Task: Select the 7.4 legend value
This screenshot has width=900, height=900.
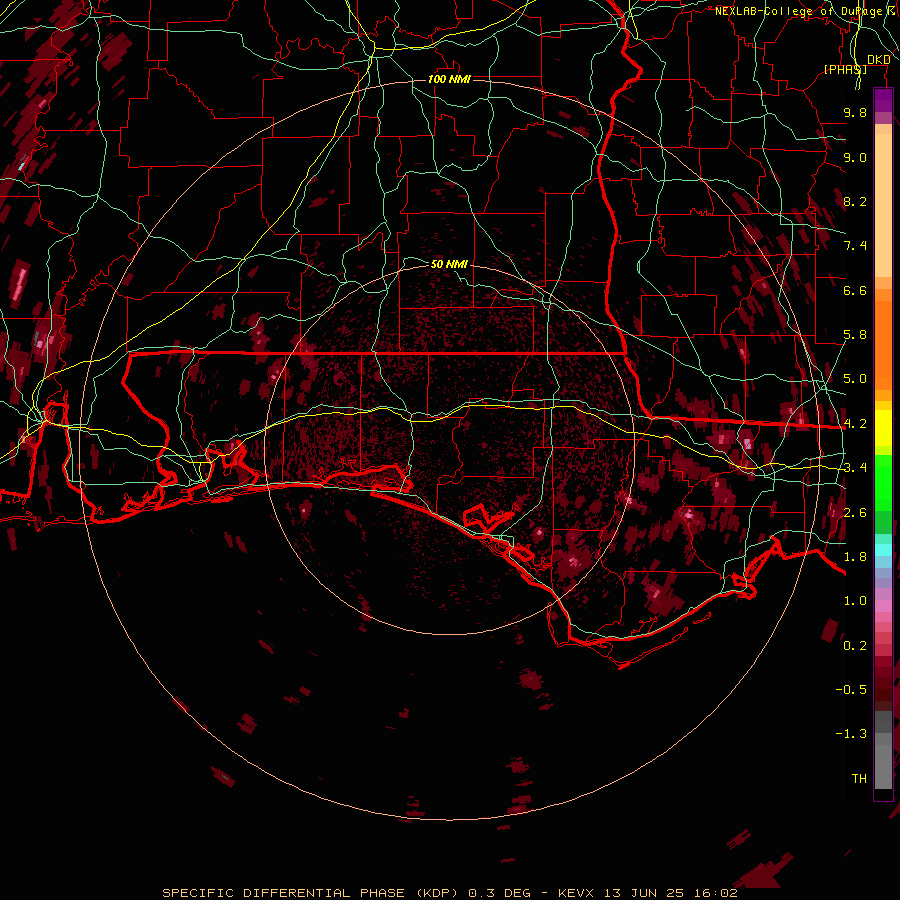Action: 855,246
